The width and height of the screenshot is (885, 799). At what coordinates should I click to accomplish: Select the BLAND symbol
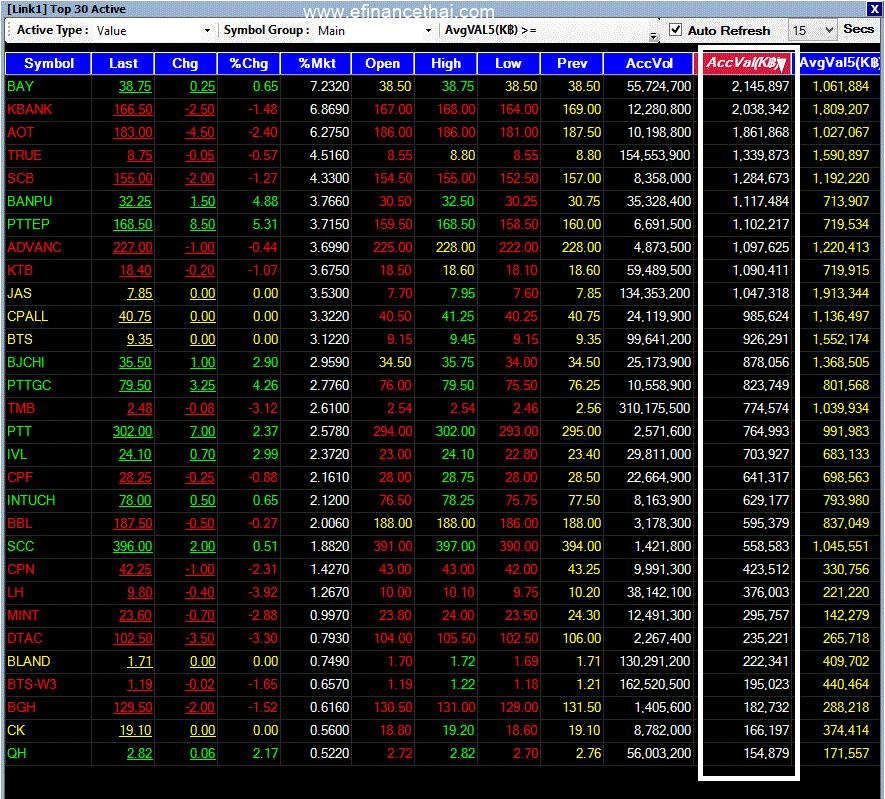click(x=29, y=661)
